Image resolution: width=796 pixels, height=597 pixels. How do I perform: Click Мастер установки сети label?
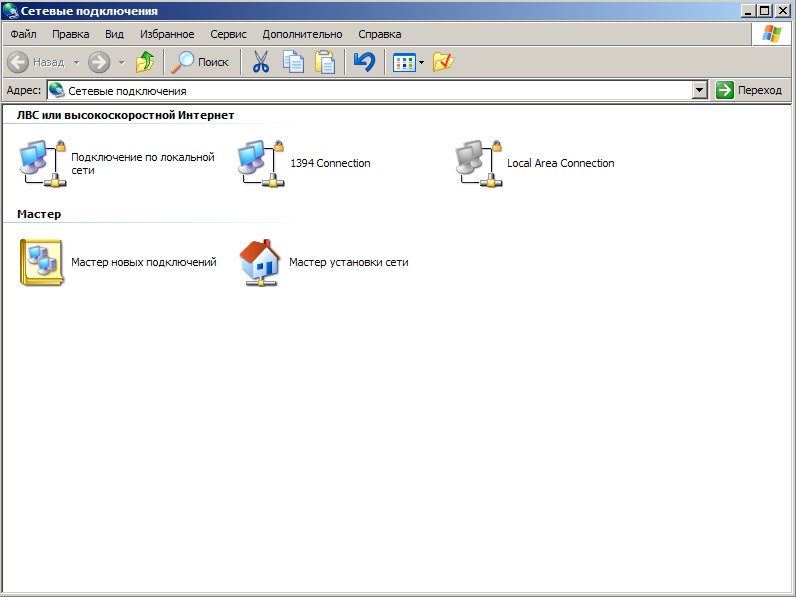349,262
